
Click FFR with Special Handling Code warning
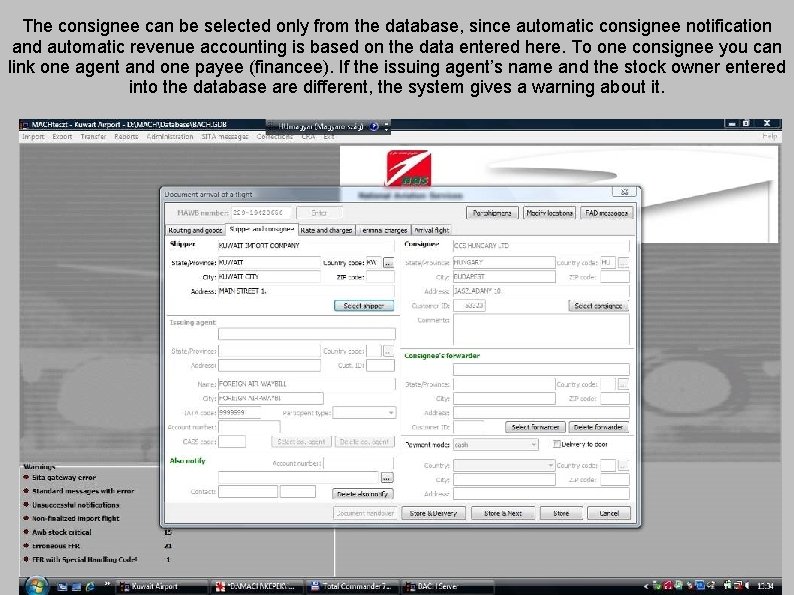(85, 560)
